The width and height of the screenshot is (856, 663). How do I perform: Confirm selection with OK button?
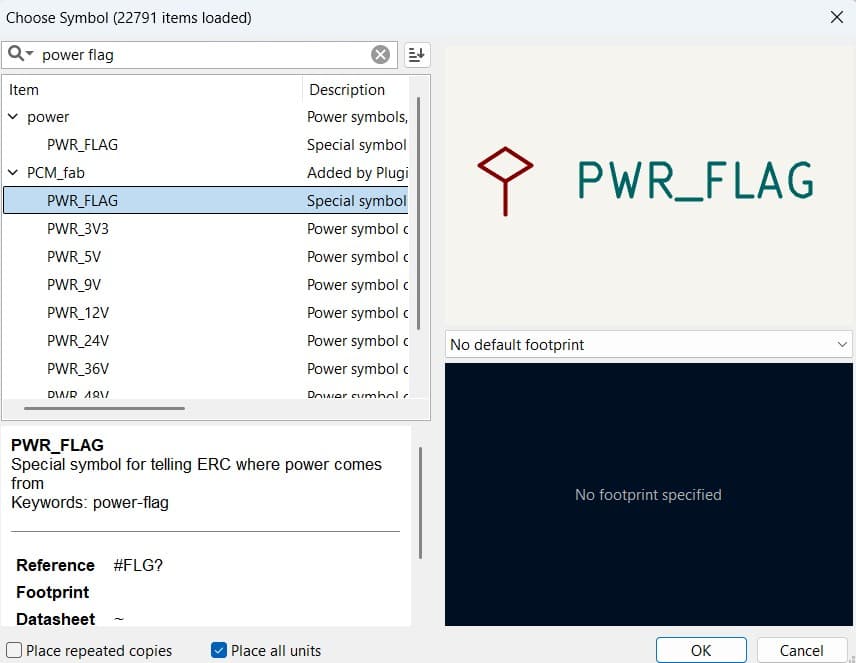click(701, 650)
